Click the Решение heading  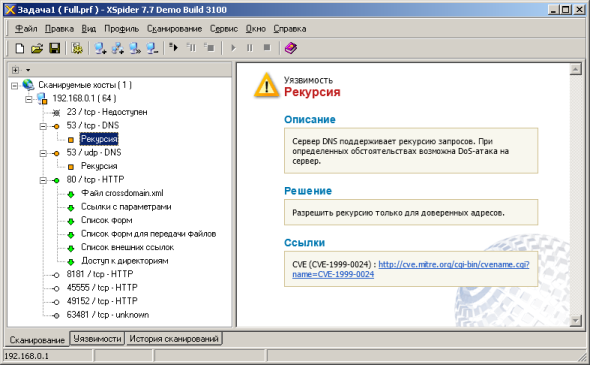tap(308, 191)
